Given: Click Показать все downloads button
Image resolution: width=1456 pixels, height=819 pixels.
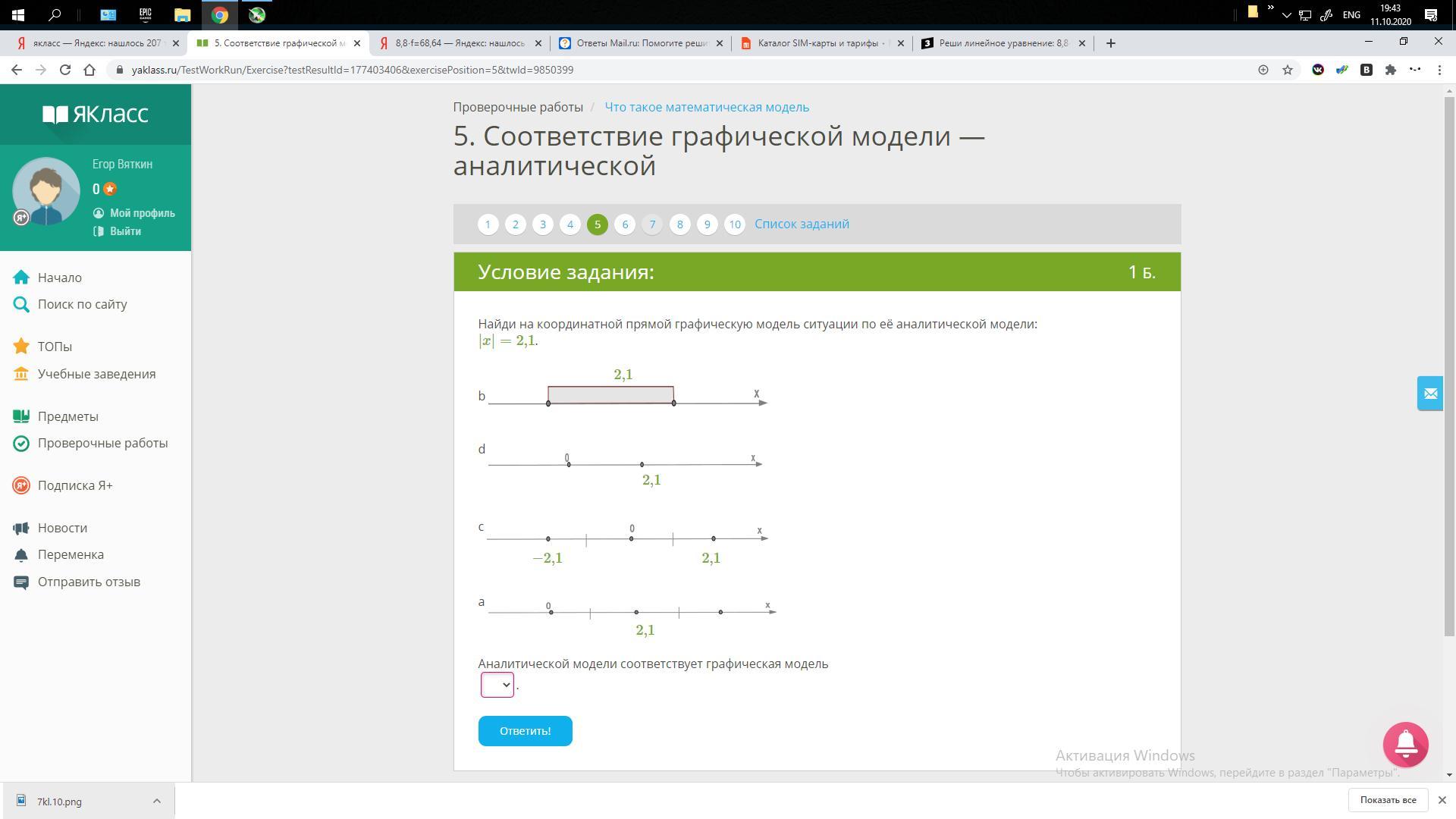Looking at the screenshot, I should pyautogui.click(x=1387, y=800).
